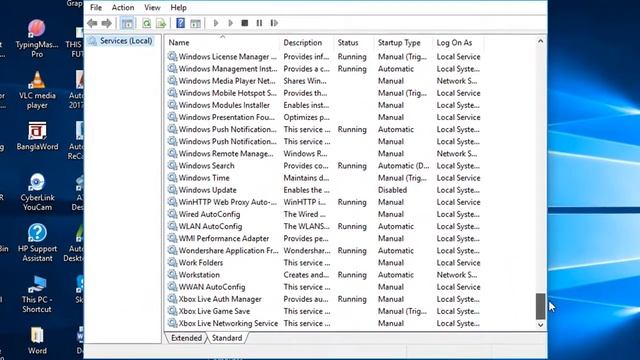The width and height of the screenshot is (640, 360).
Task: Open the Word desktop icon
Action: pos(37,340)
